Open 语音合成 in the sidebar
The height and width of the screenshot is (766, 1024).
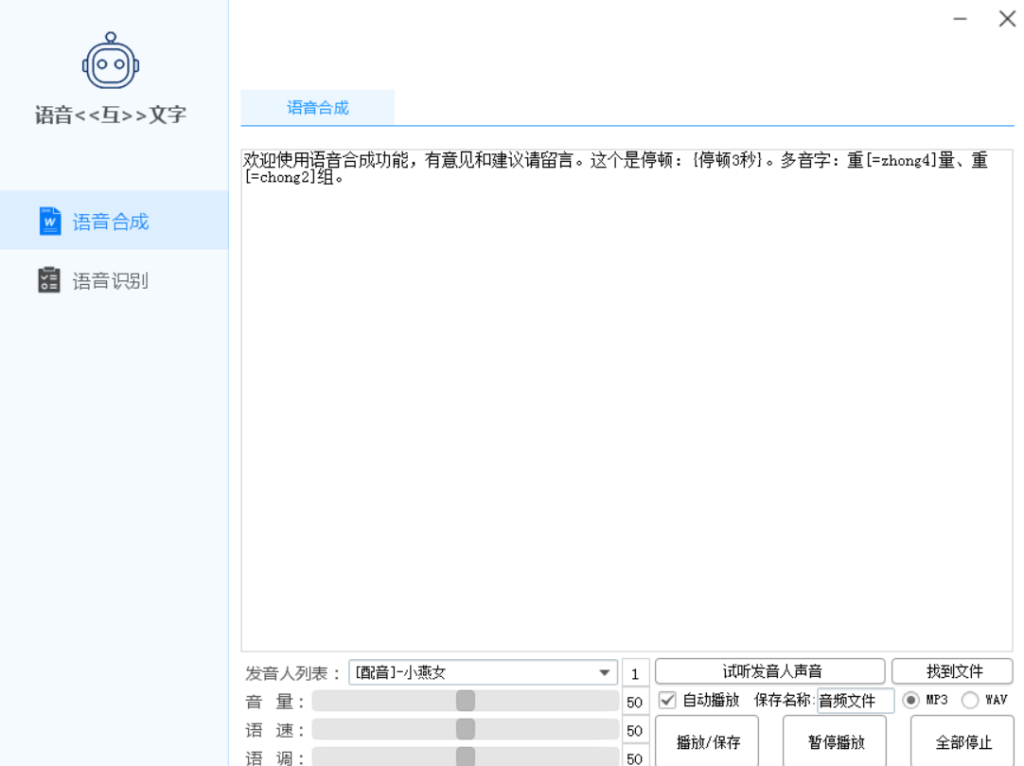[x=114, y=220]
